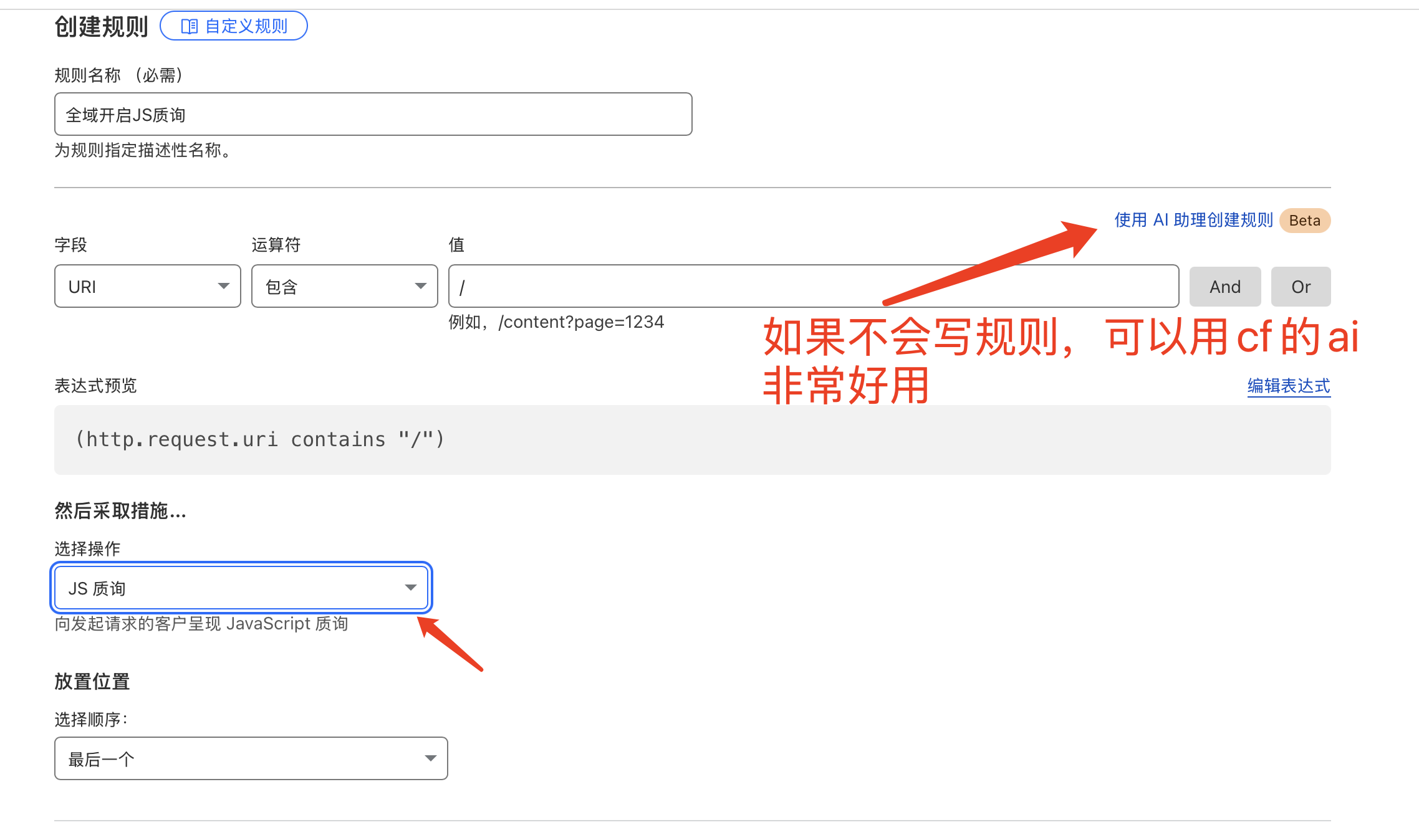Click the arrow on the 包含 dropdown
The width and height of the screenshot is (1419, 840).
[420, 286]
